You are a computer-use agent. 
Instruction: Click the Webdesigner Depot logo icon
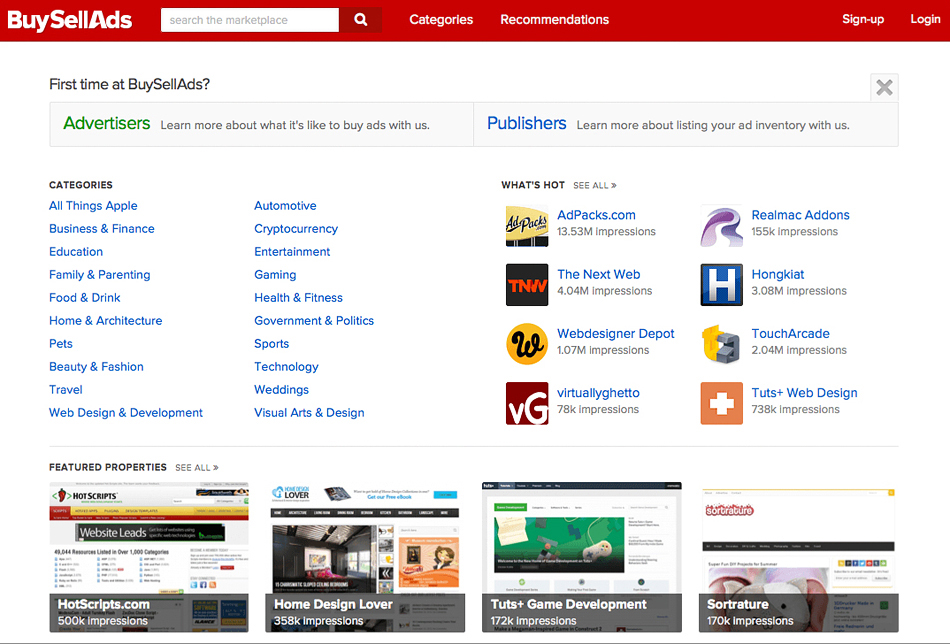(527, 344)
